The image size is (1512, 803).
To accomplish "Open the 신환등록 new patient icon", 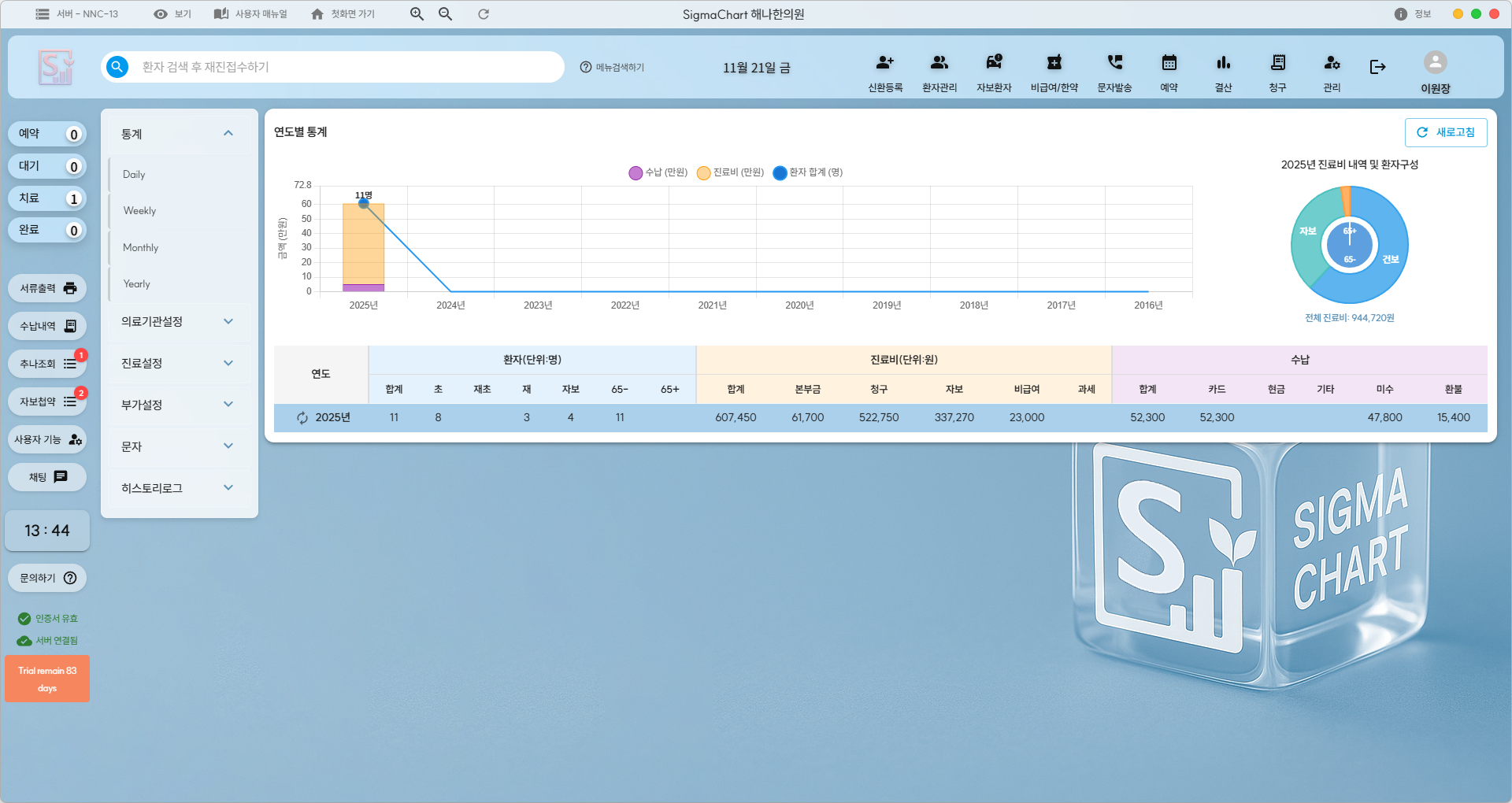I will click(x=885, y=64).
